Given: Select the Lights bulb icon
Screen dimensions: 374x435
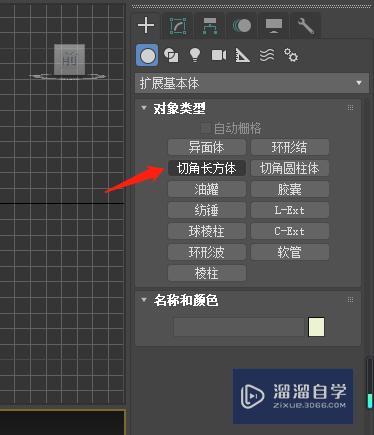Looking at the screenshot, I should [x=195, y=55].
